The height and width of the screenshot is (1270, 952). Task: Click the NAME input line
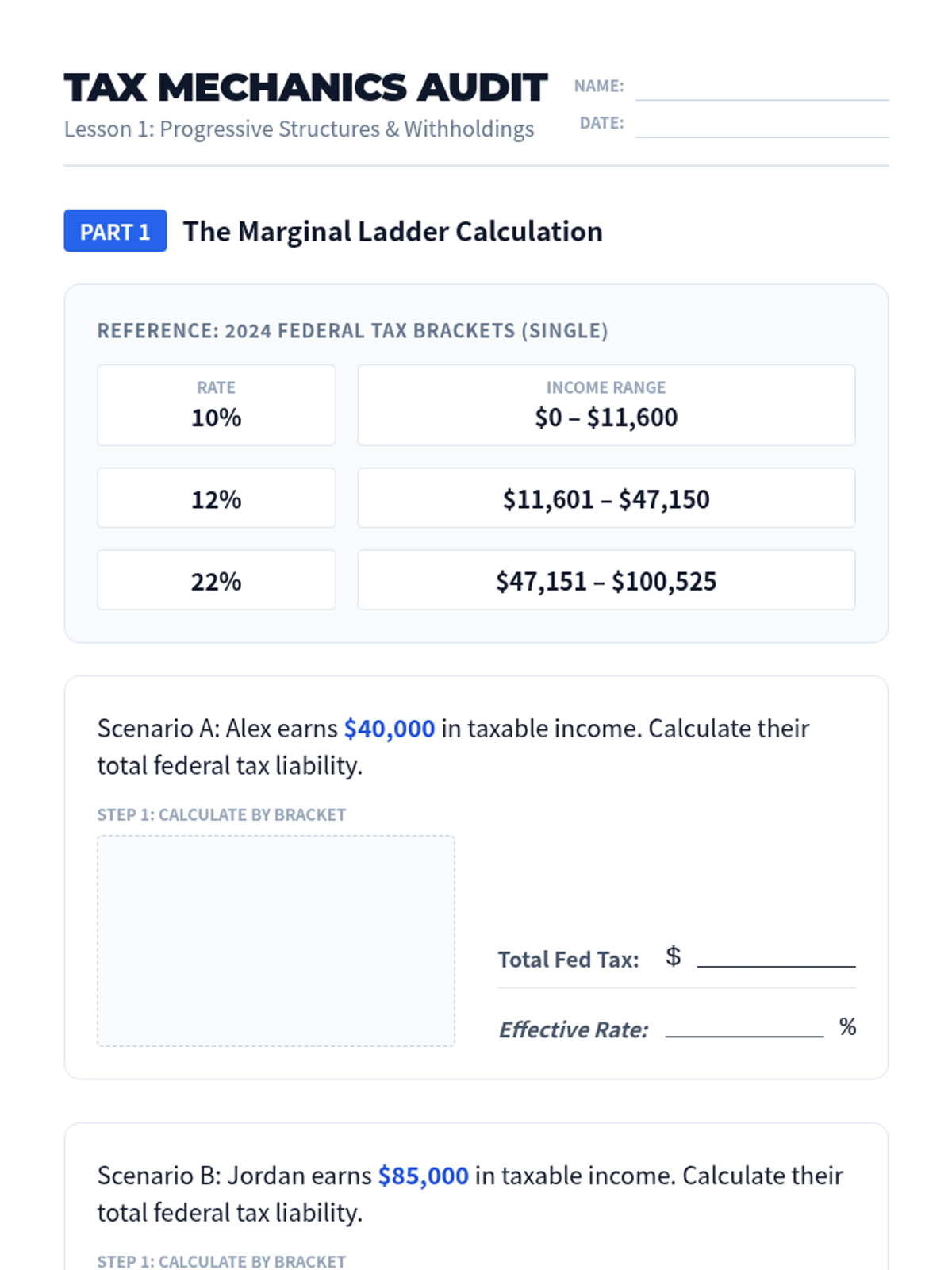pos(762,87)
